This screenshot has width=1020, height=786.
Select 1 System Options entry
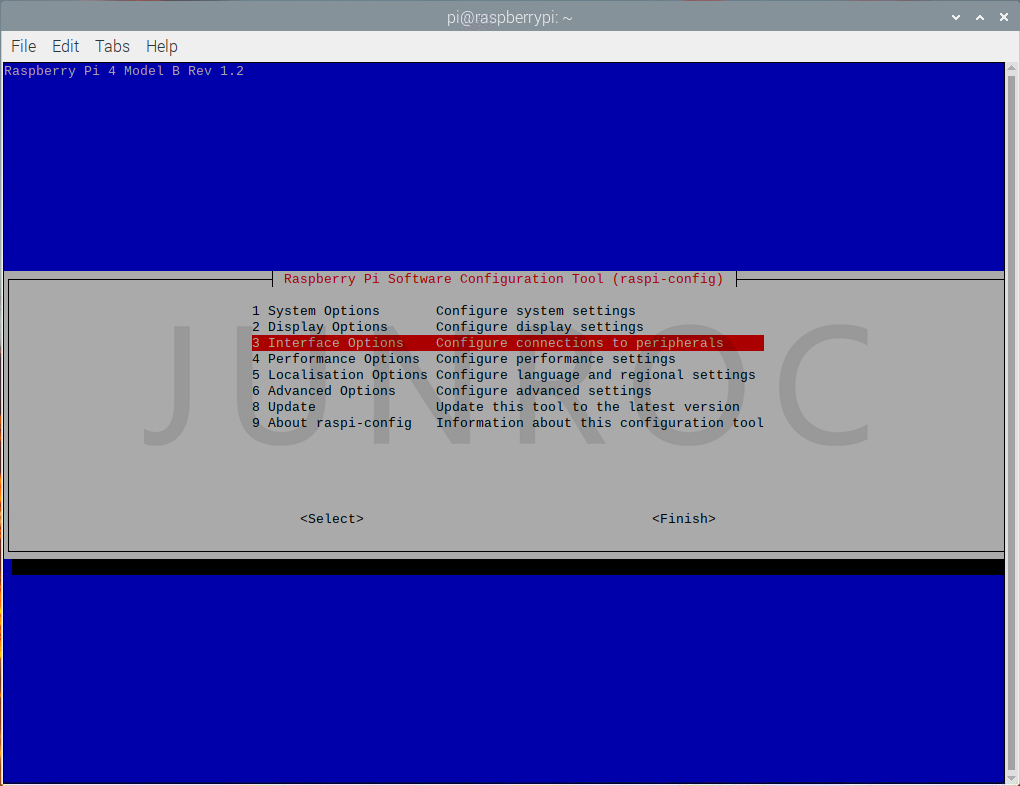pyautogui.click(x=507, y=311)
